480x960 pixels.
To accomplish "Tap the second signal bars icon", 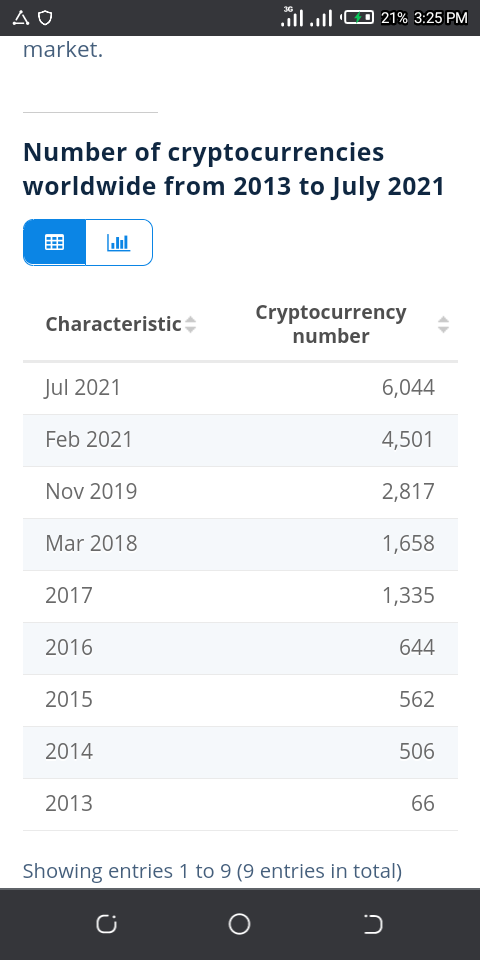I will pos(321,18).
